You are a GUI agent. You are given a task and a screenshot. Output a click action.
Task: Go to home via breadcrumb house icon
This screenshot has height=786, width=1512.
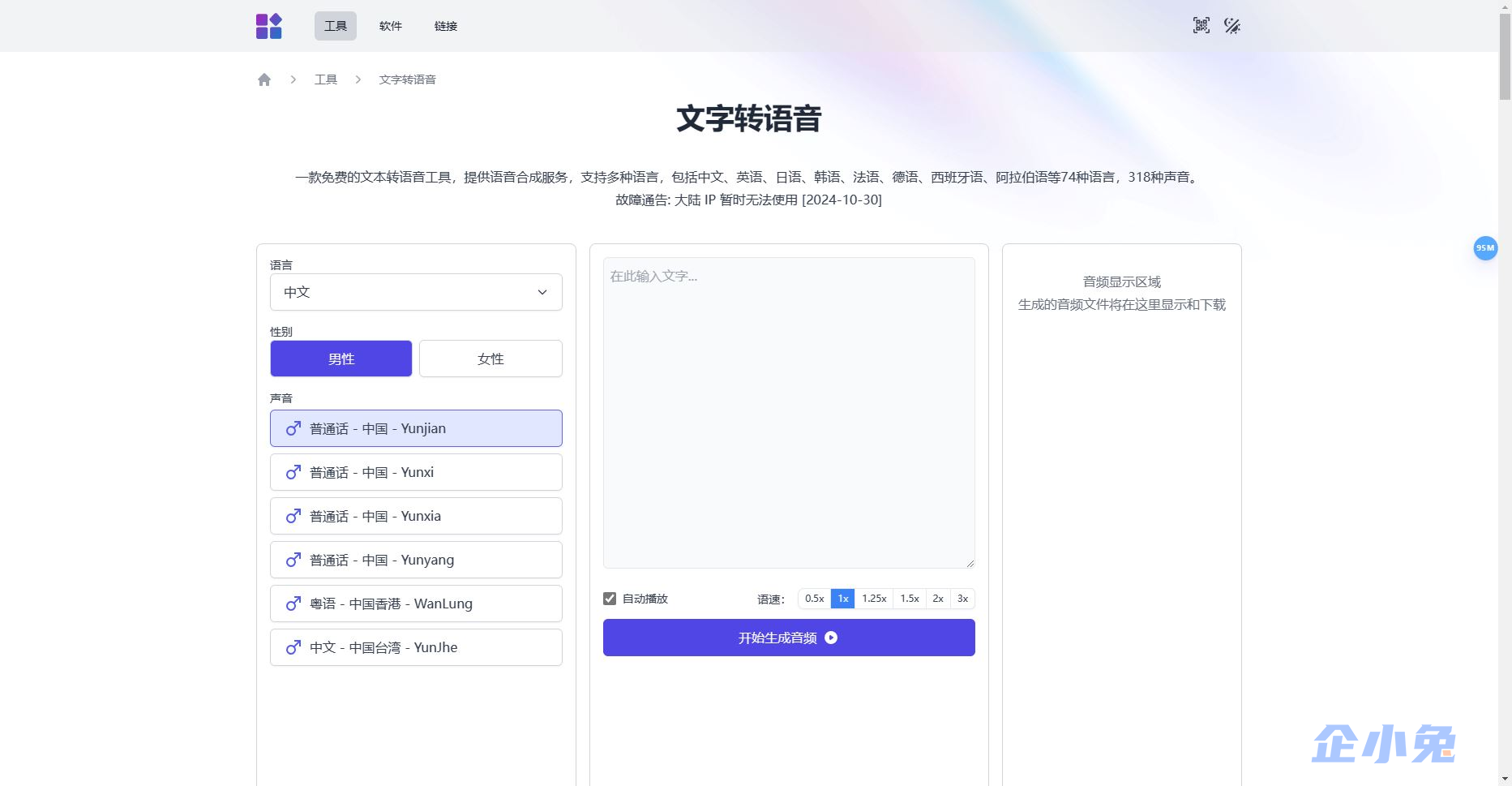264,79
